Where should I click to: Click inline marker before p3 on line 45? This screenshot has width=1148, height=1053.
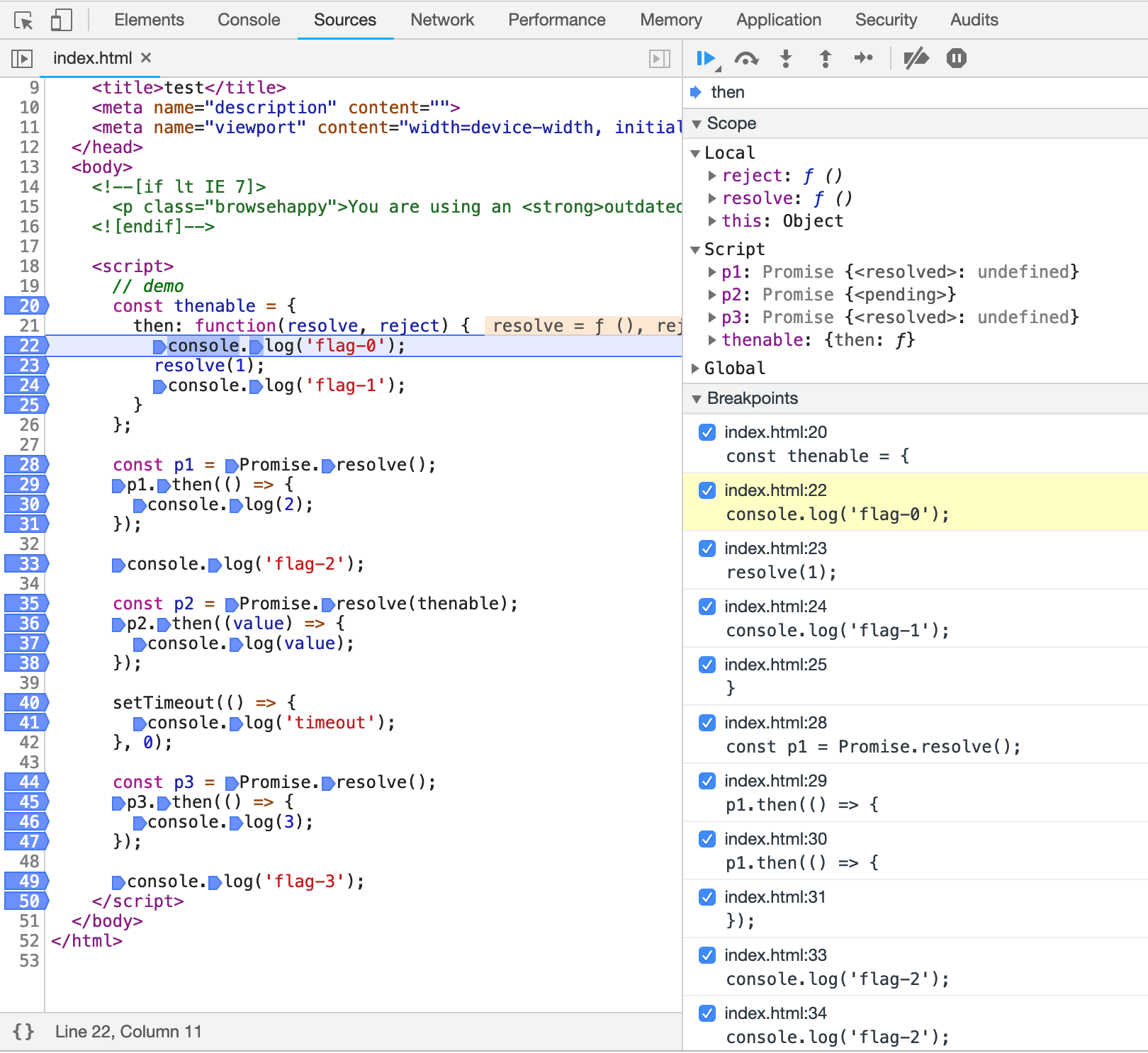tap(119, 803)
